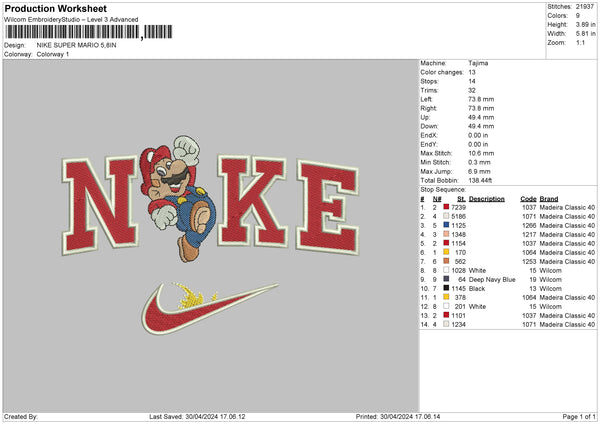Click the Trims value '32'
600x424 pixels.
[472, 90]
